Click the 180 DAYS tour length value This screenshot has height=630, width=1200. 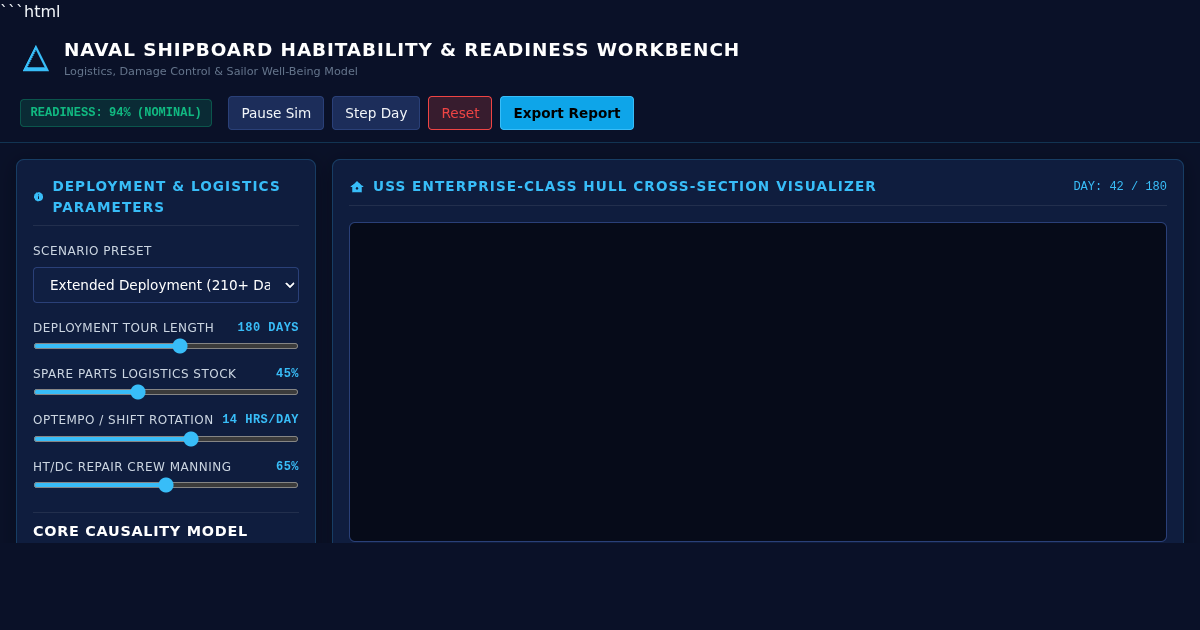tap(268, 328)
